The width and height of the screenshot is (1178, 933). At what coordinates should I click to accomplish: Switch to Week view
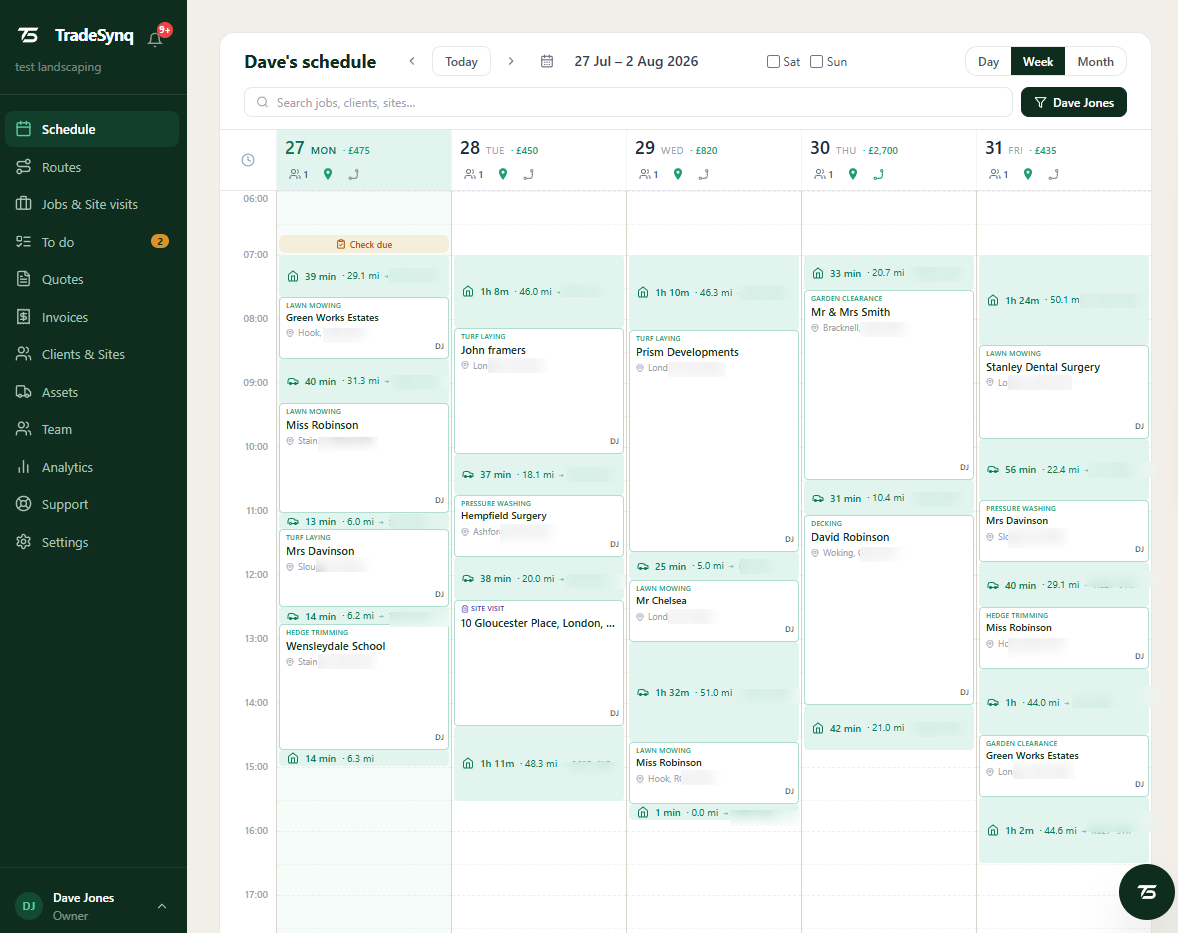click(1038, 62)
